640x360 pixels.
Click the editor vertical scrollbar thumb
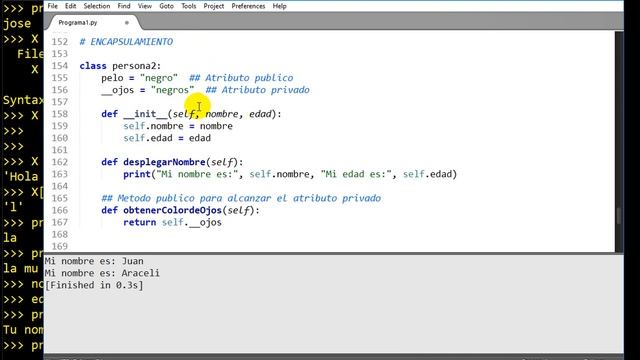point(619,216)
